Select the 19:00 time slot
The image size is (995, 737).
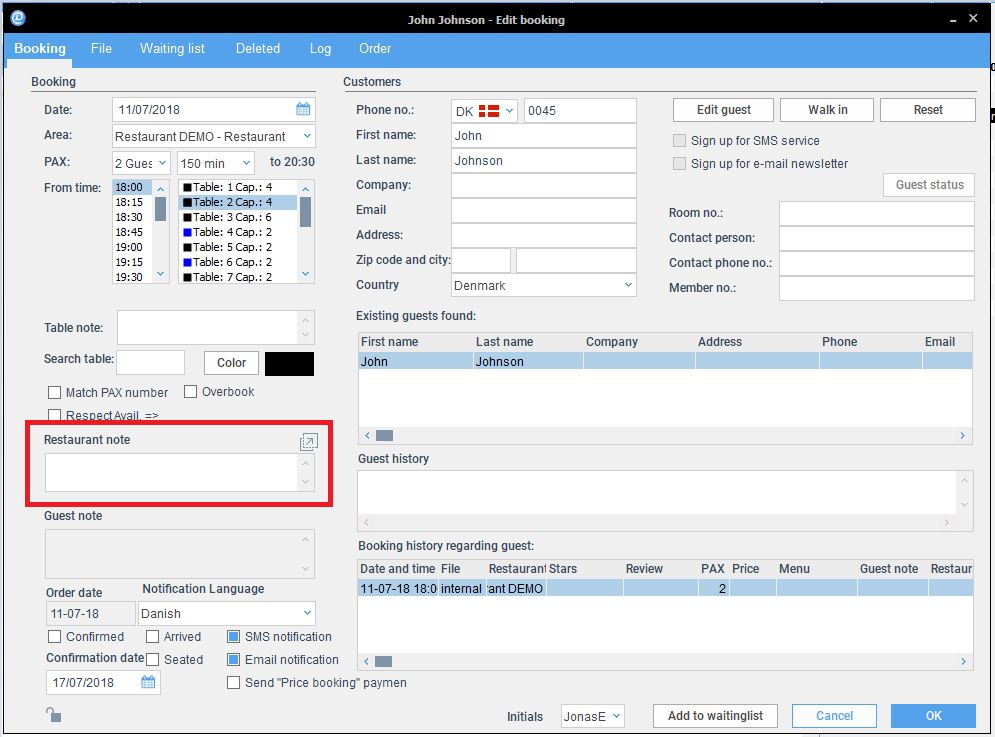pos(132,247)
